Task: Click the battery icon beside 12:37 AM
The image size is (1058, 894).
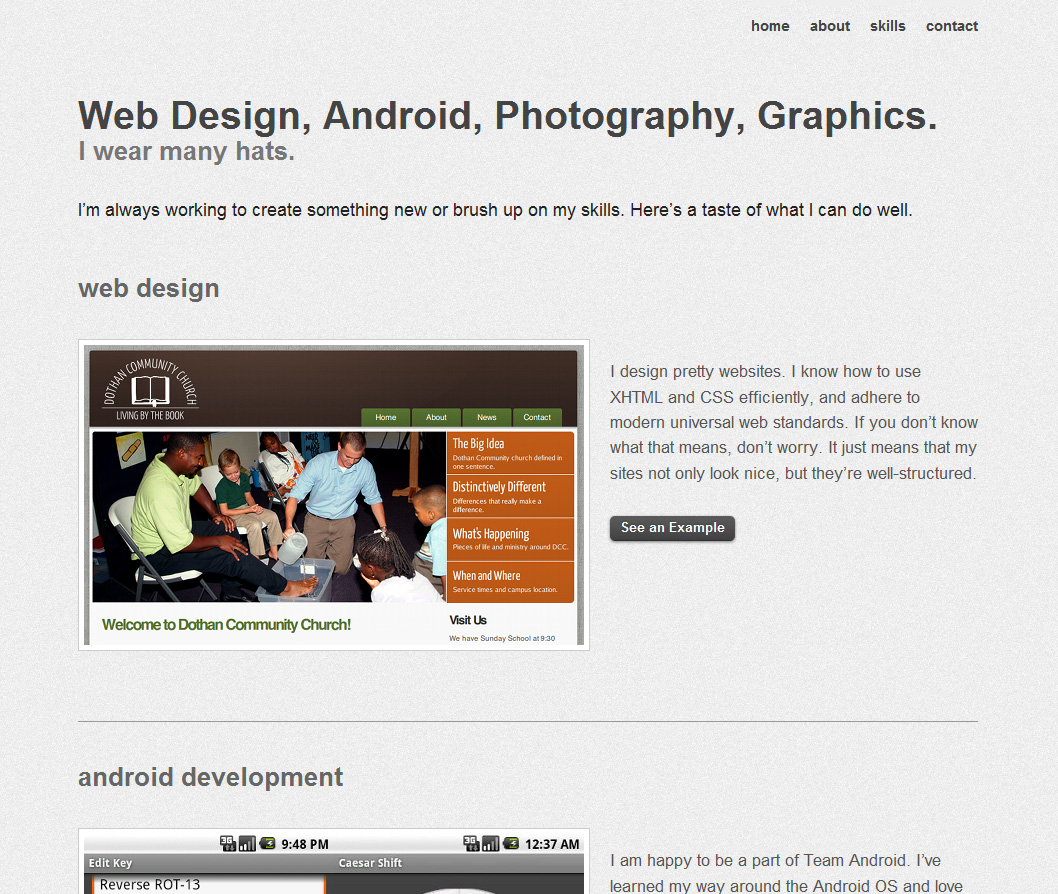Action: coord(511,843)
